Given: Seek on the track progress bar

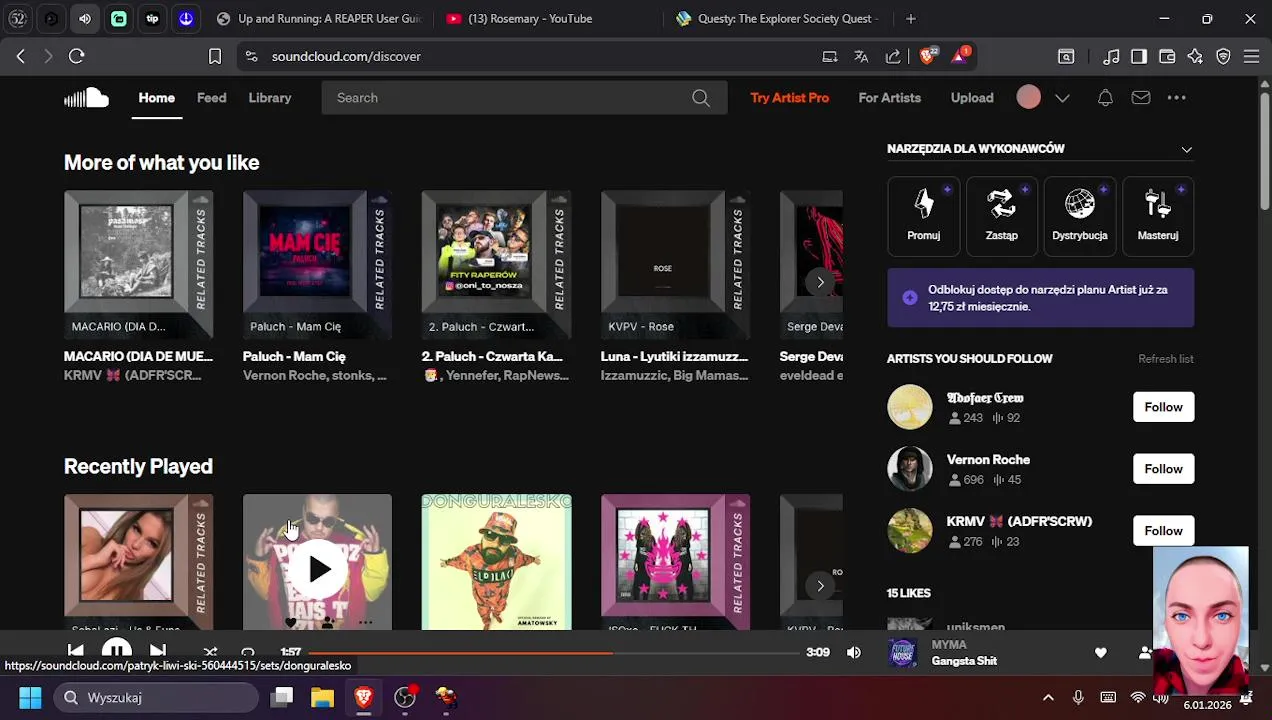Looking at the screenshot, I should click(552, 653).
